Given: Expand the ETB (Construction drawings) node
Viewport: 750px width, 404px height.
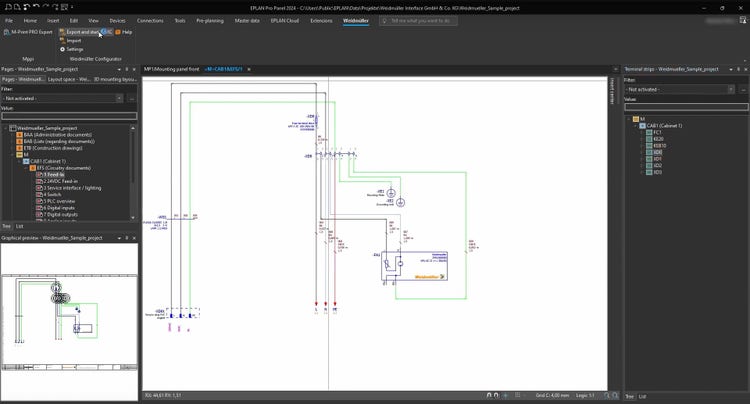Looking at the screenshot, I should click(x=11, y=147).
